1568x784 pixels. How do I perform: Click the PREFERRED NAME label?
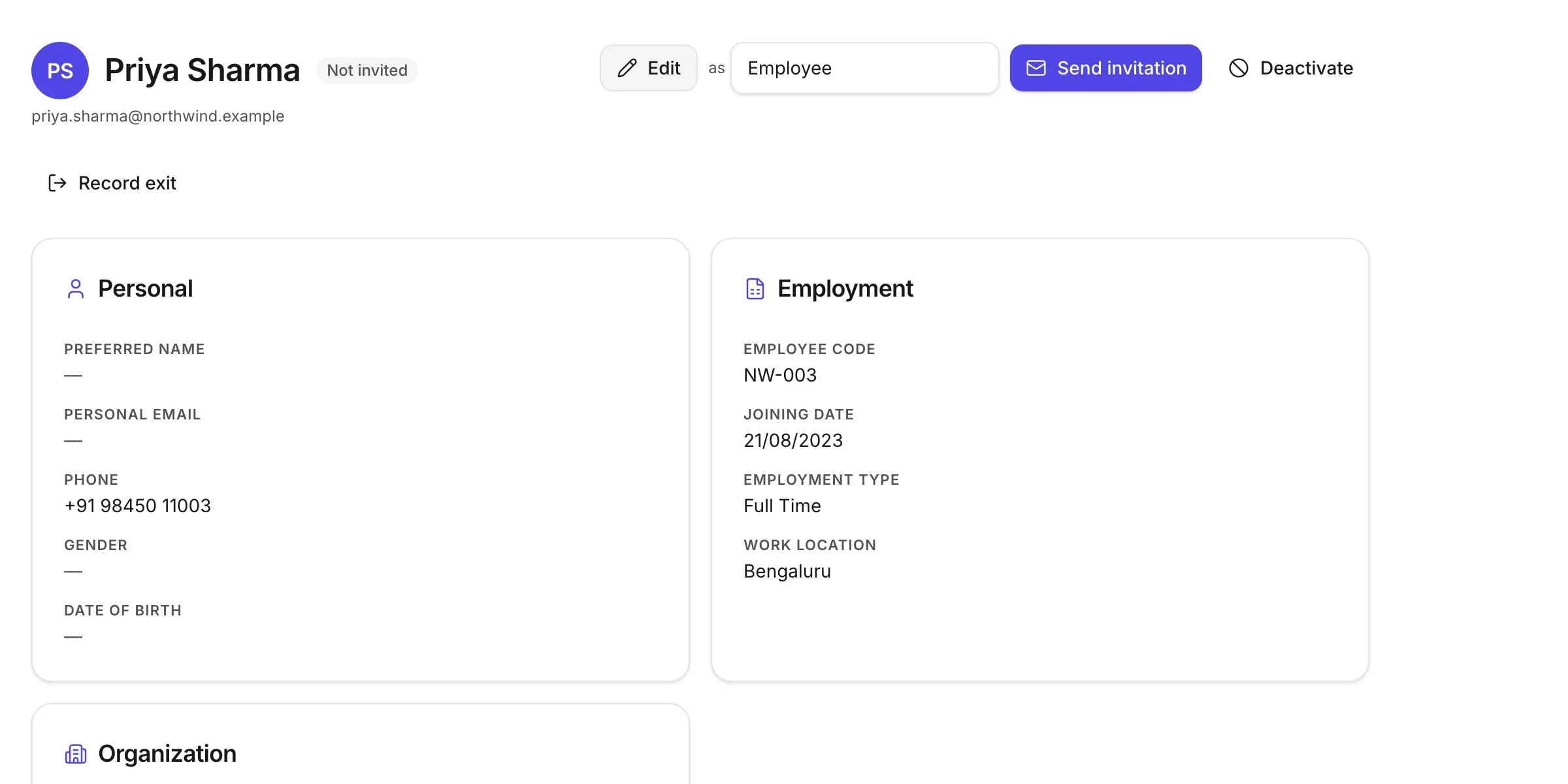pos(135,349)
